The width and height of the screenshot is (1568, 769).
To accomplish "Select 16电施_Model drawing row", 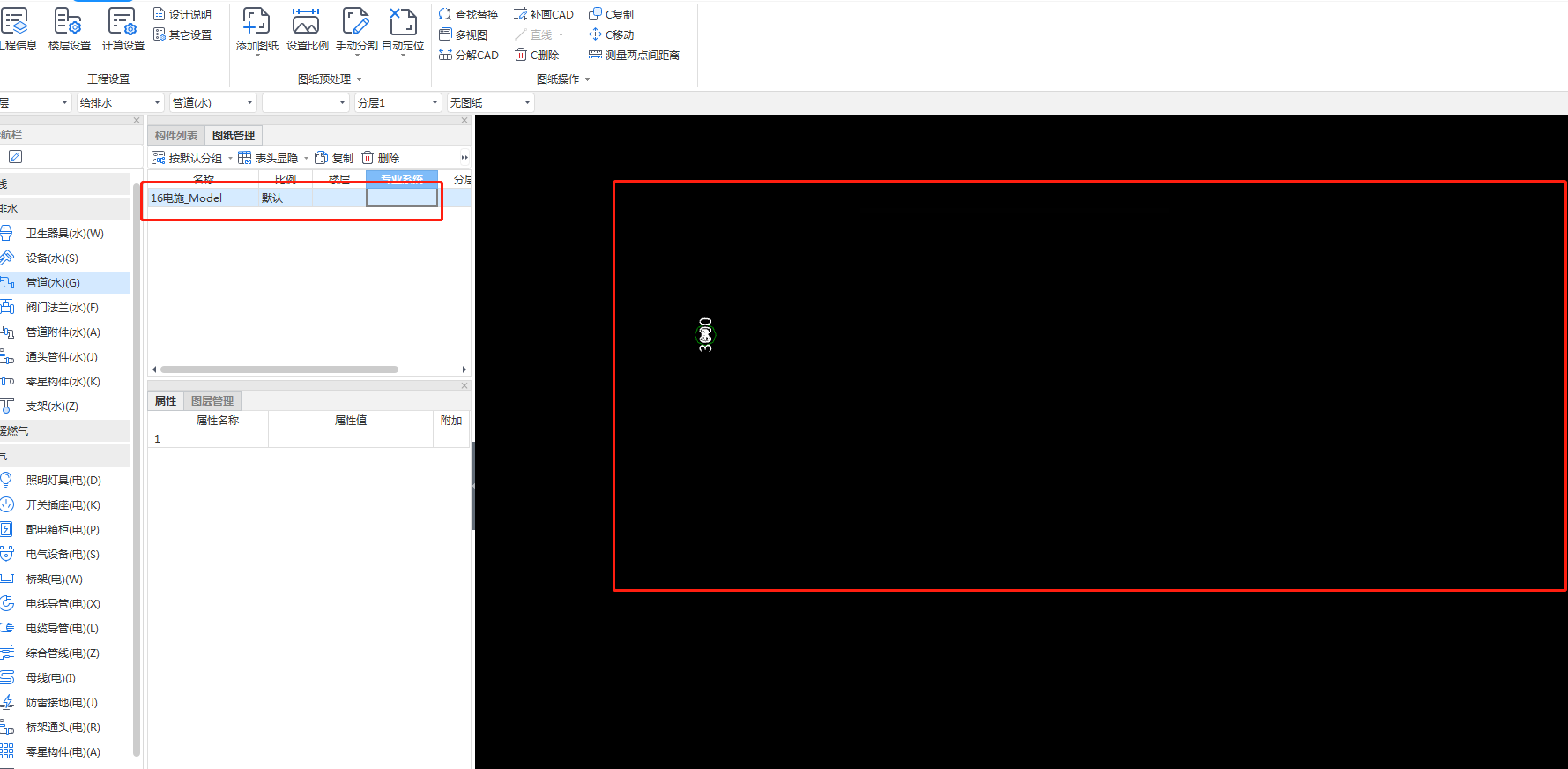I will [309, 198].
